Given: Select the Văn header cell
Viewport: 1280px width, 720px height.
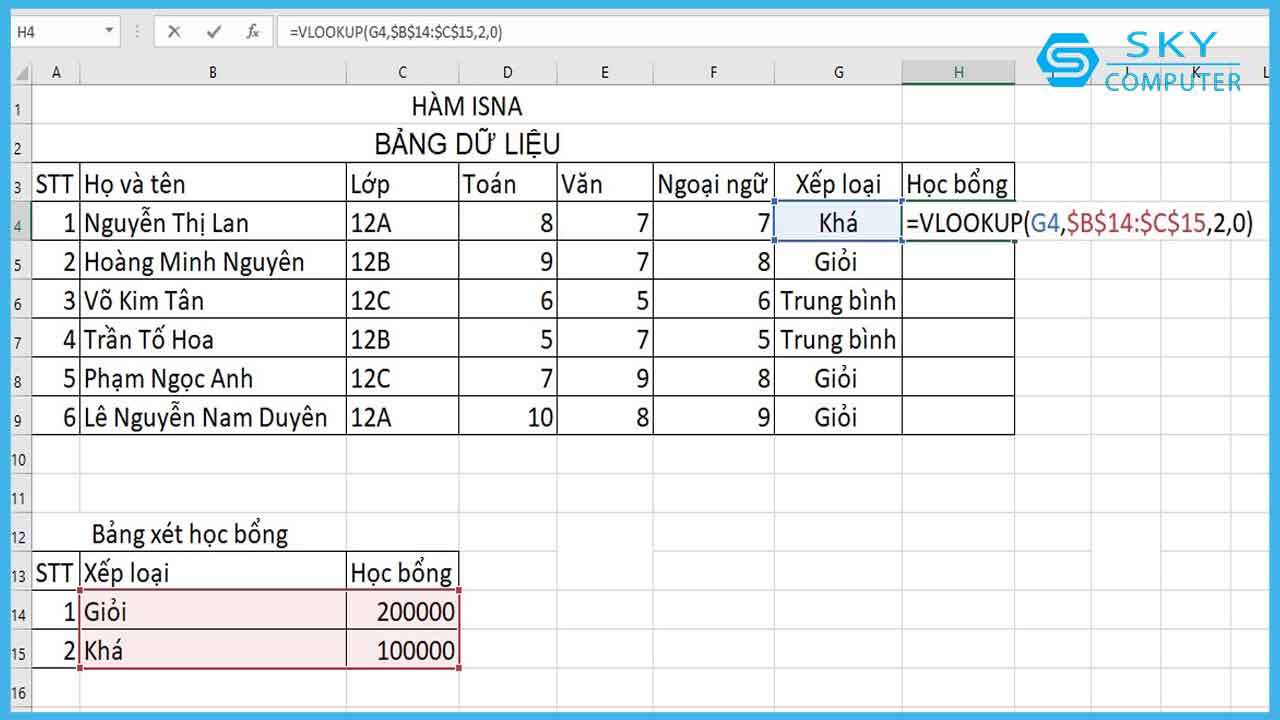Looking at the screenshot, I should pyautogui.click(x=605, y=183).
